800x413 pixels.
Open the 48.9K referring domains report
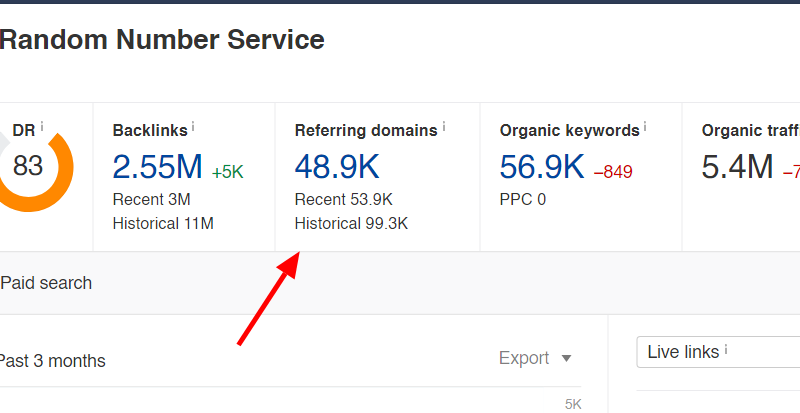point(337,167)
